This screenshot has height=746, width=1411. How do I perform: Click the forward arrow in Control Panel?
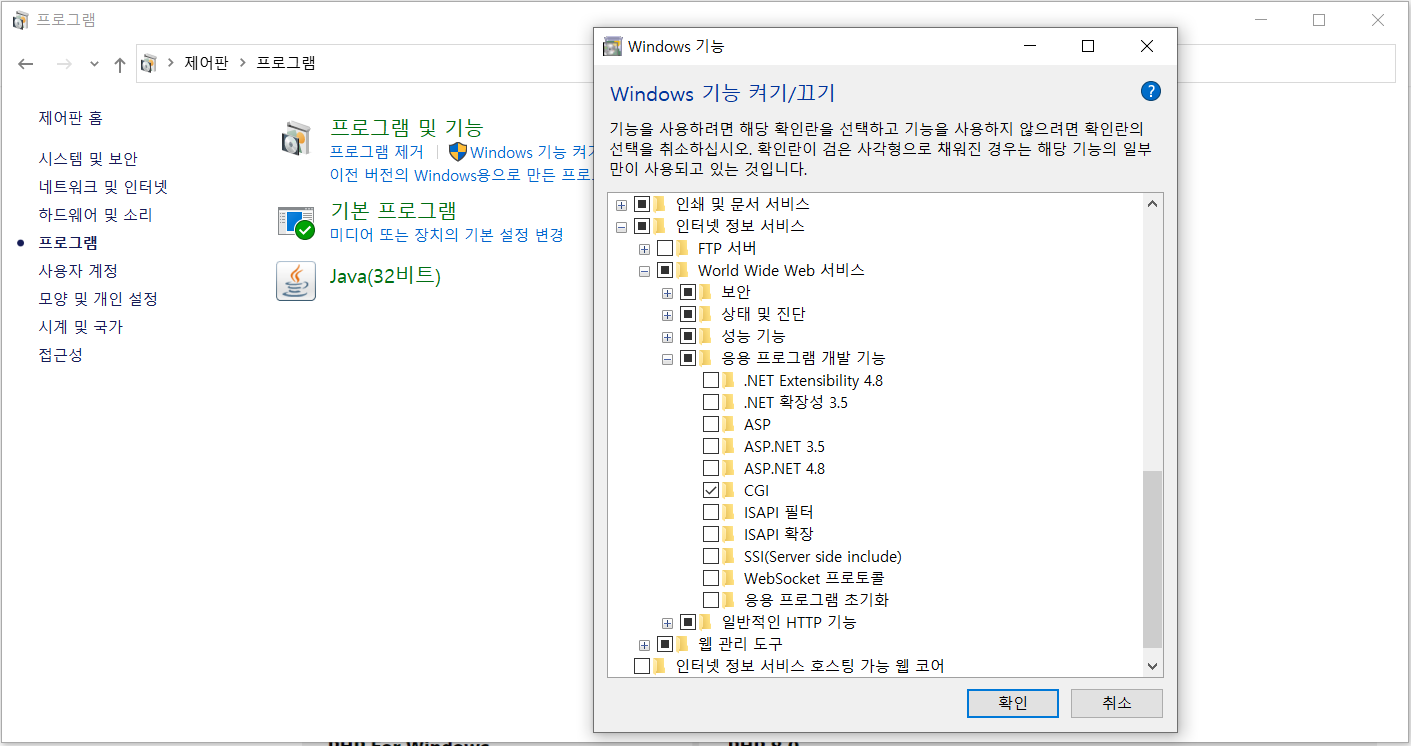(x=64, y=64)
